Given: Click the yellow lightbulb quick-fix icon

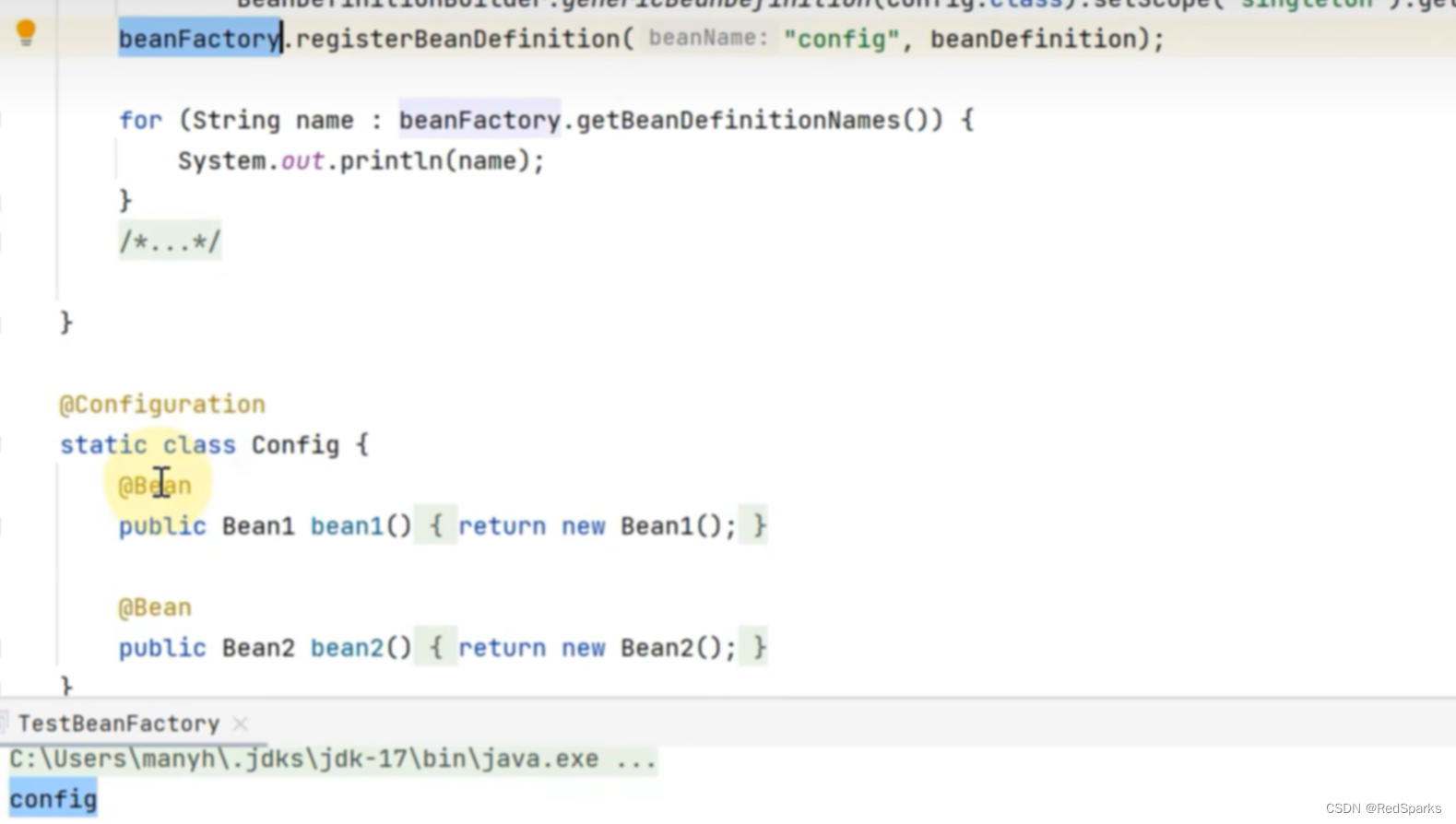Looking at the screenshot, I should point(26,33).
